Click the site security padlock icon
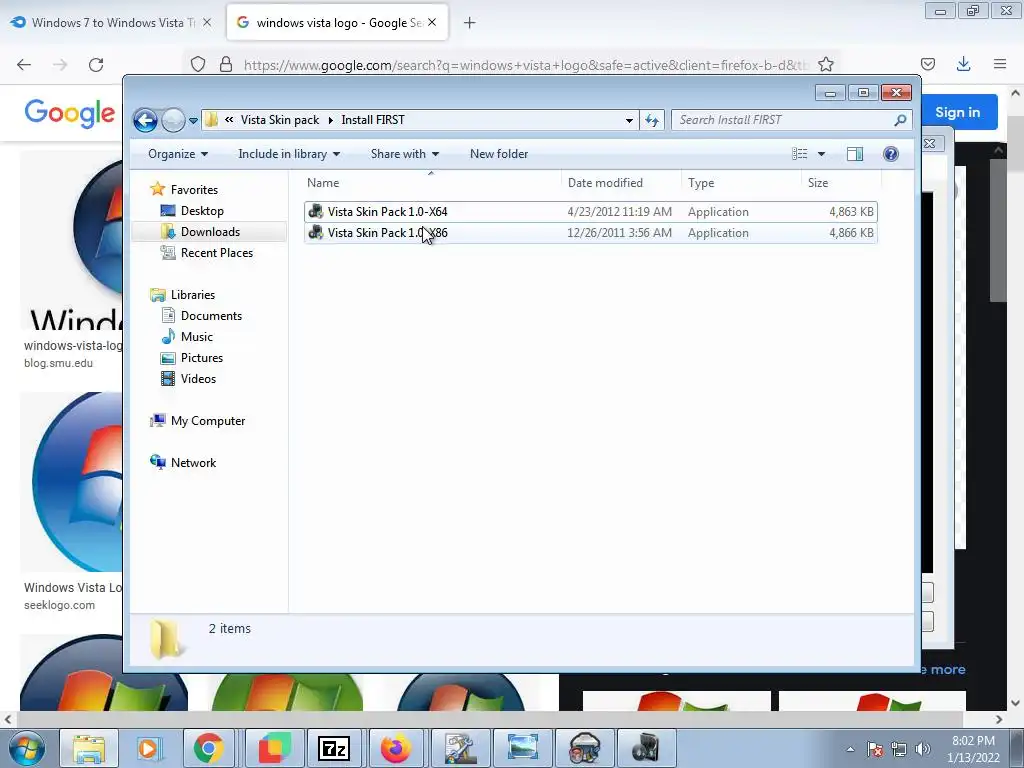The image size is (1024, 768). click(x=226, y=64)
